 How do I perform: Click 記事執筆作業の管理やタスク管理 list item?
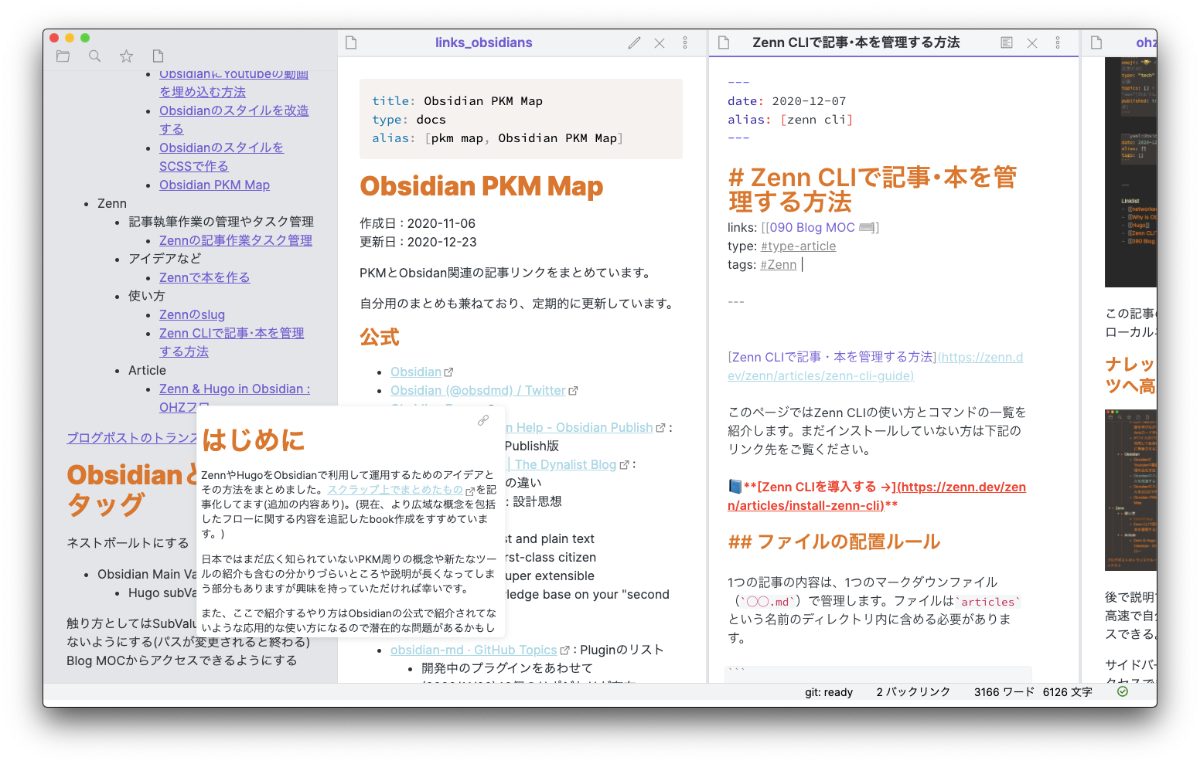point(221,222)
